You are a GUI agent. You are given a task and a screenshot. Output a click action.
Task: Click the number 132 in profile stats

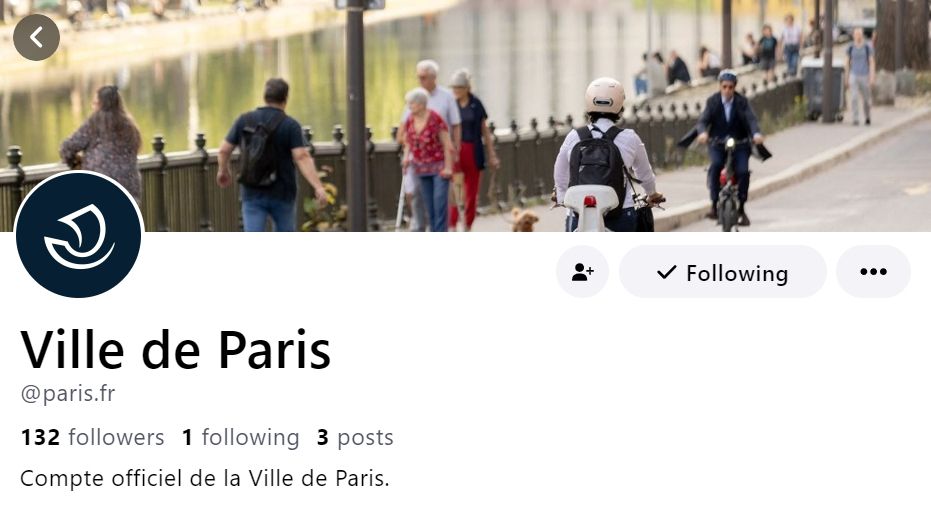[x=40, y=437]
